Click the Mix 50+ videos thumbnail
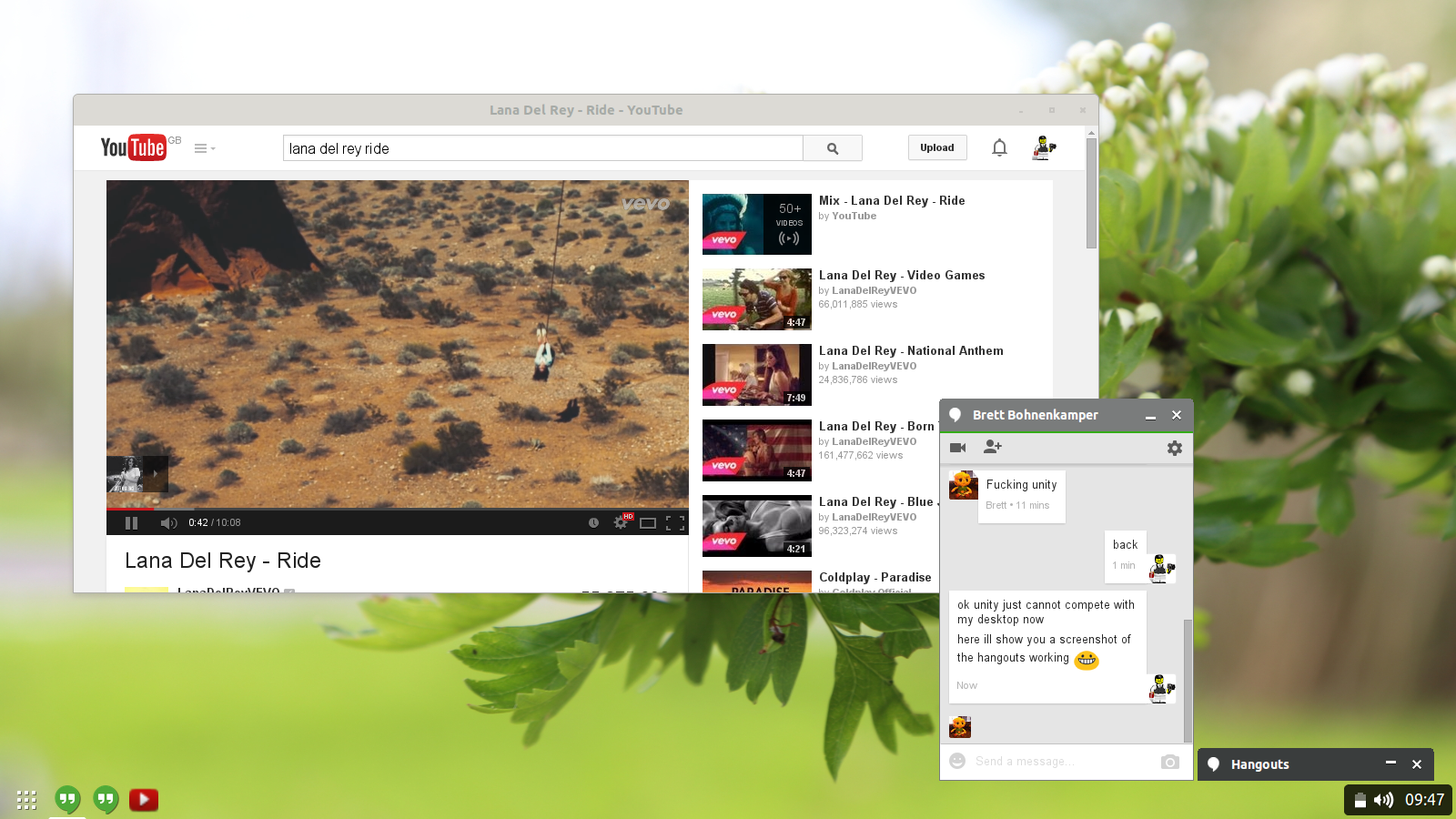 point(757,224)
